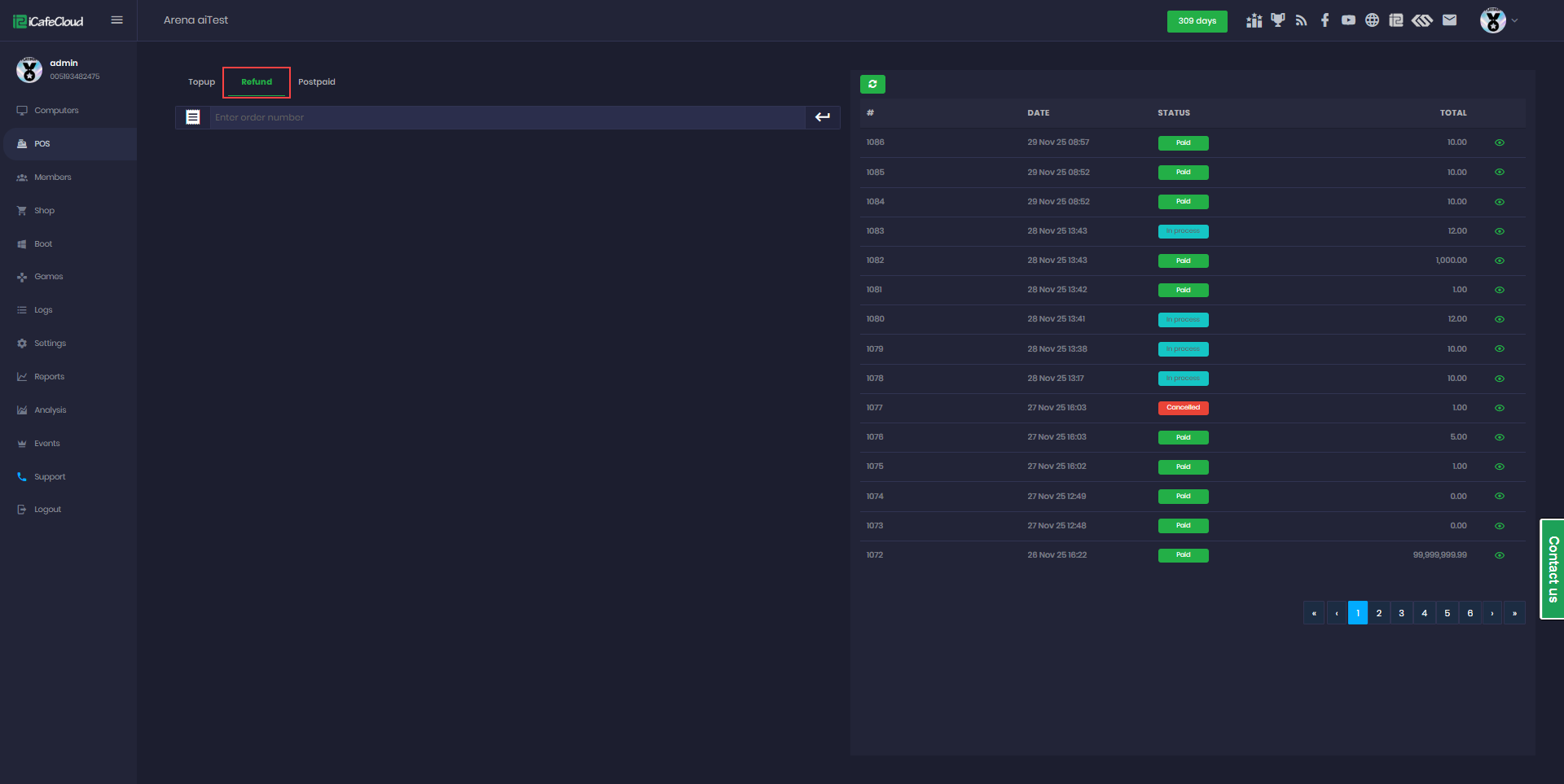Click the mail envelope icon in header
The width and height of the screenshot is (1564, 784).
(1449, 20)
